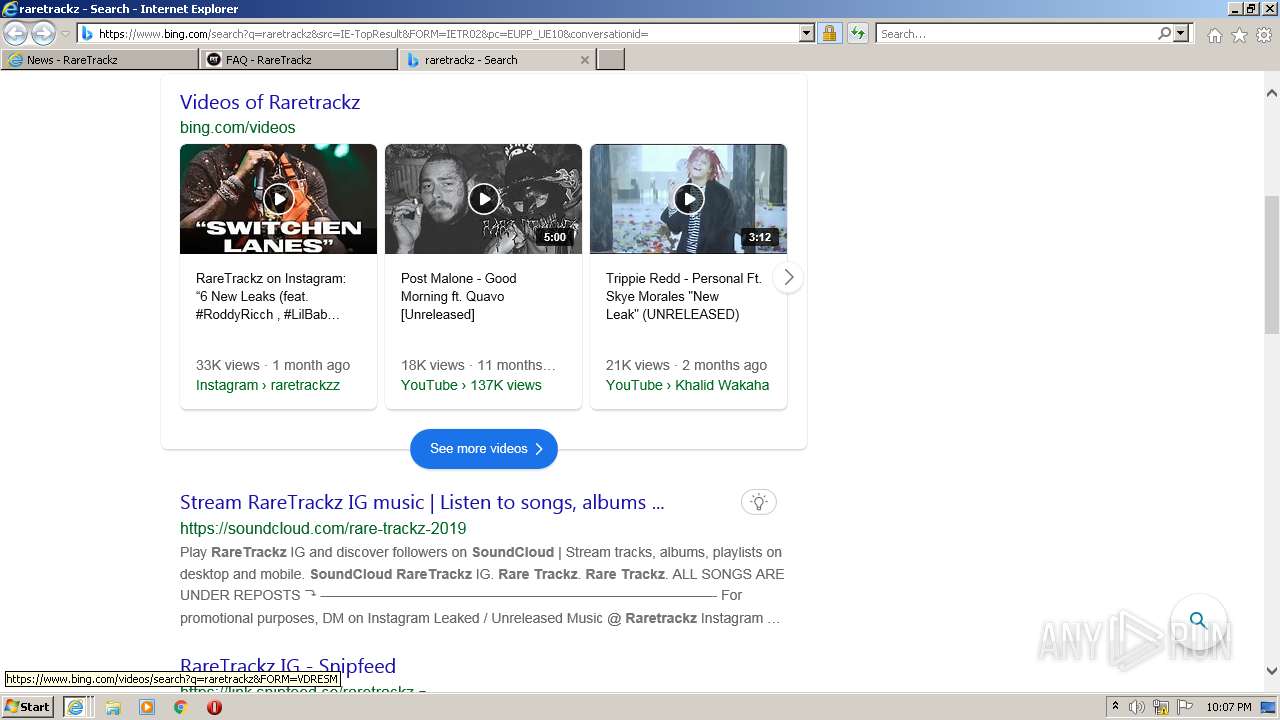
Task: Click the search magnifier icon in search box
Action: coord(1164,33)
